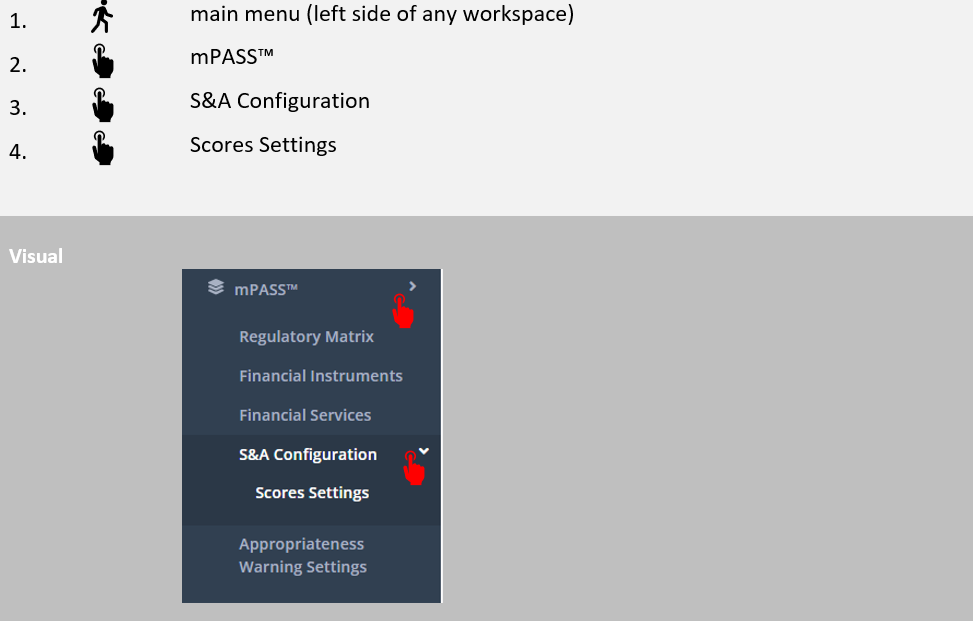Open Appropriateness Warning Settings in the sidebar

[x=302, y=555]
